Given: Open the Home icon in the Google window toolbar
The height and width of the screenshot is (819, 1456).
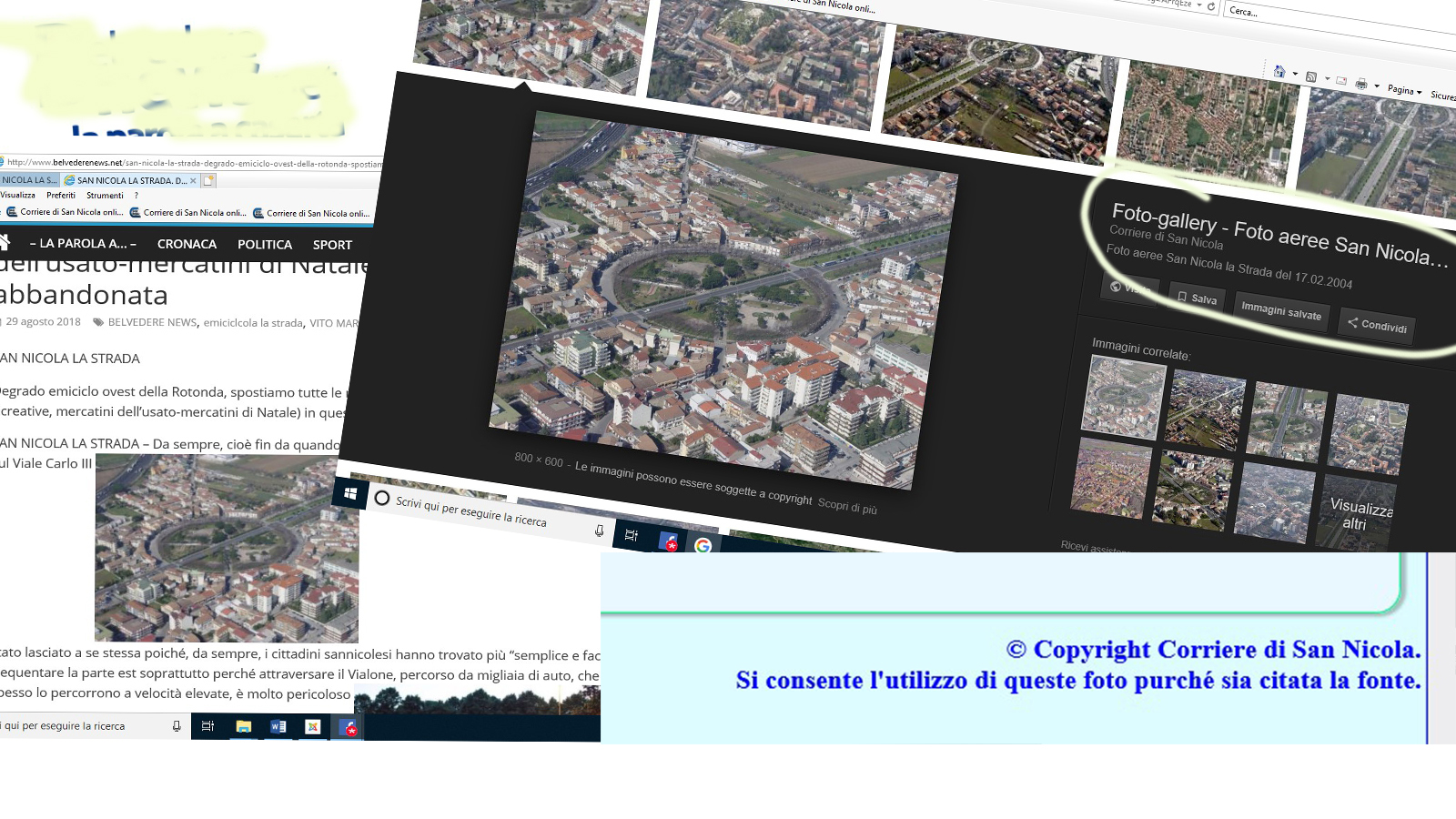Looking at the screenshot, I should coord(1280,71).
